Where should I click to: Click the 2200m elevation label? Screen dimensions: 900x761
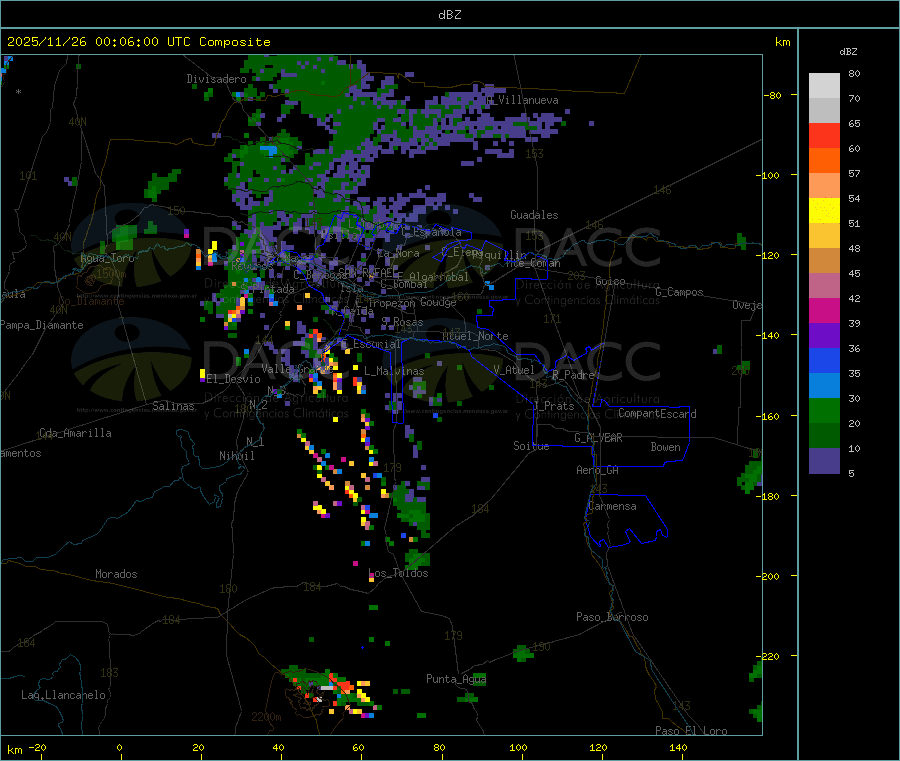click(x=266, y=717)
